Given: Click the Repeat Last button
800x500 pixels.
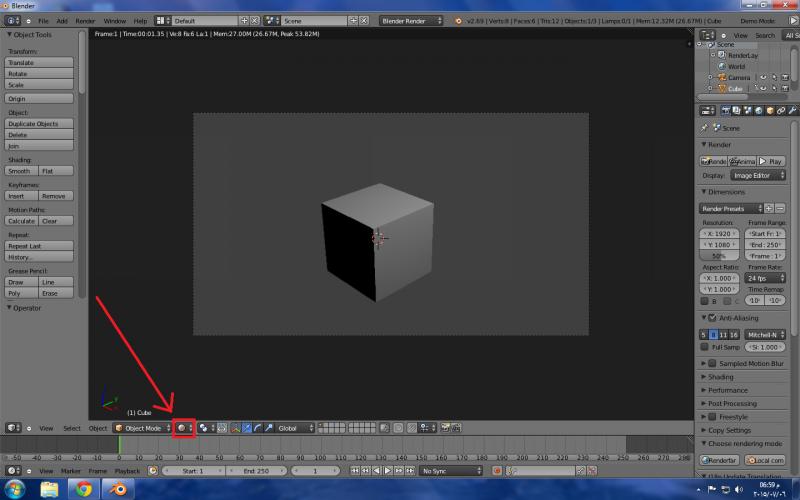Looking at the screenshot, I should [39, 246].
